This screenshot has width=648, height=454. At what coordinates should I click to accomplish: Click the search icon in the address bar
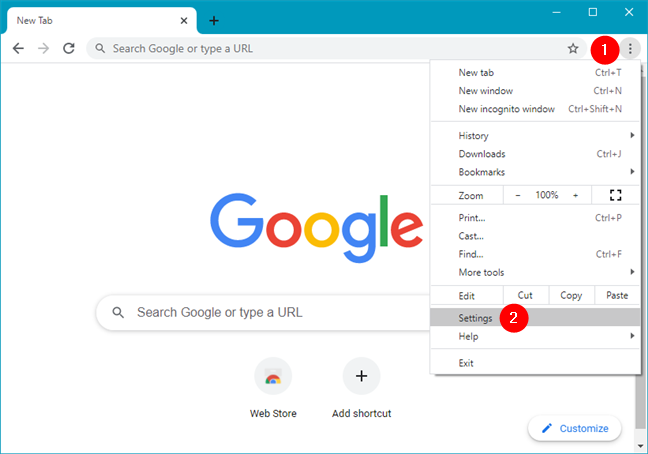click(100, 48)
